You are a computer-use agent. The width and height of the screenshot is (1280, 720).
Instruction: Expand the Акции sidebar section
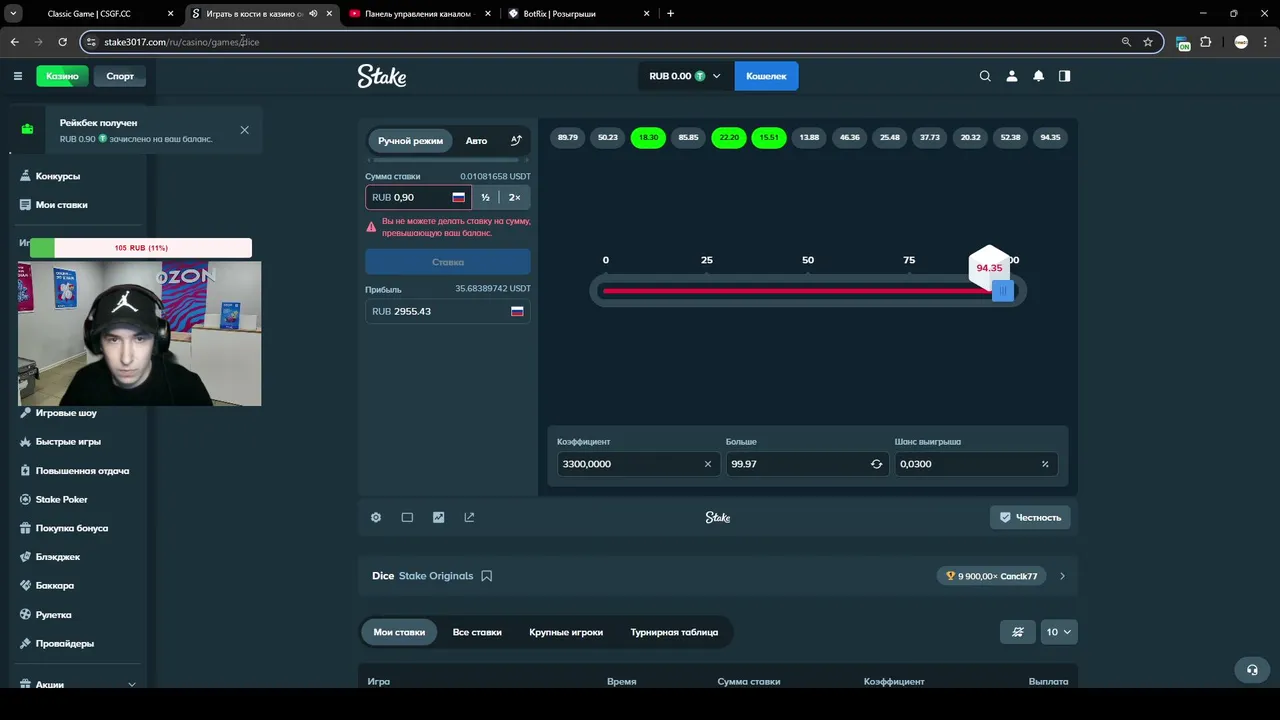(132, 685)
